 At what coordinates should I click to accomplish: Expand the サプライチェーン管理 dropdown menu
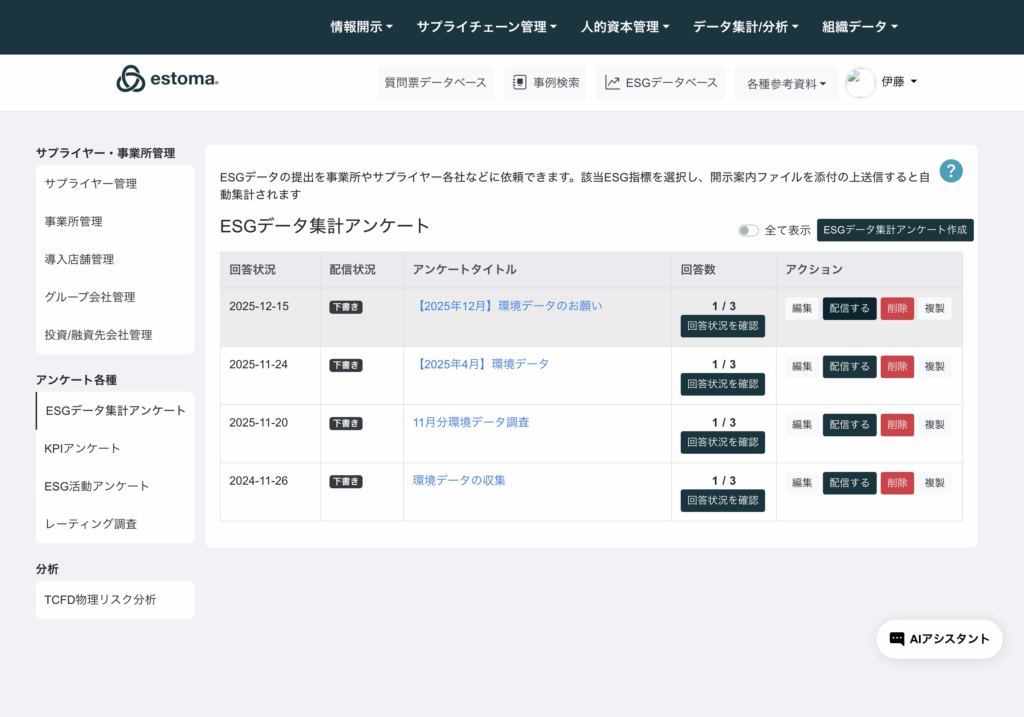click(486, 27)
